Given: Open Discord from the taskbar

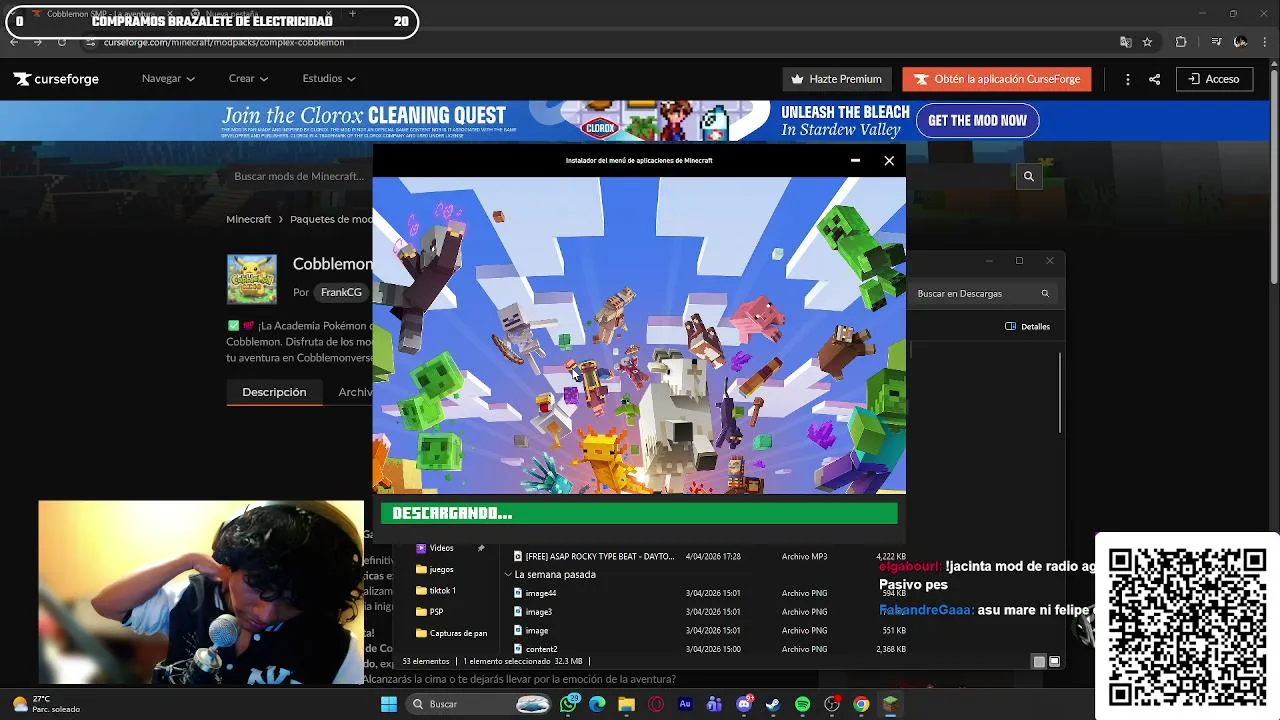Looking at the screenshot, I should pyautogui.click(x=744, y=704).
